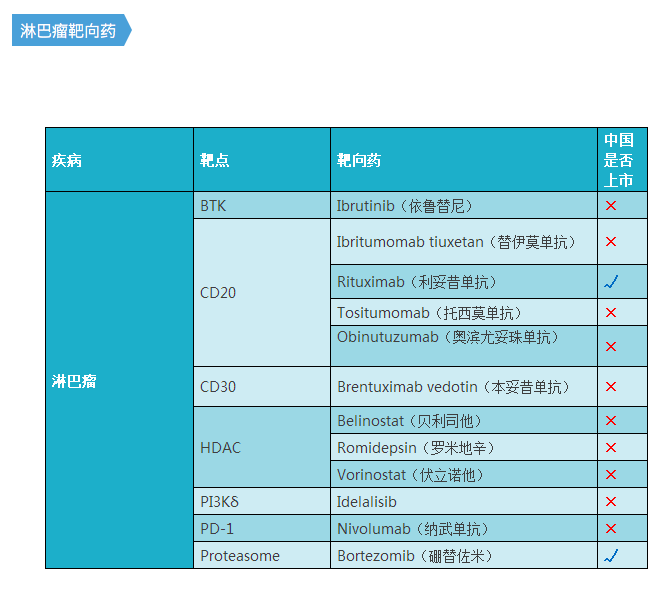Click the red cross in the Ibrutinib row
The image size is (655, 611).
pos(611,205)
